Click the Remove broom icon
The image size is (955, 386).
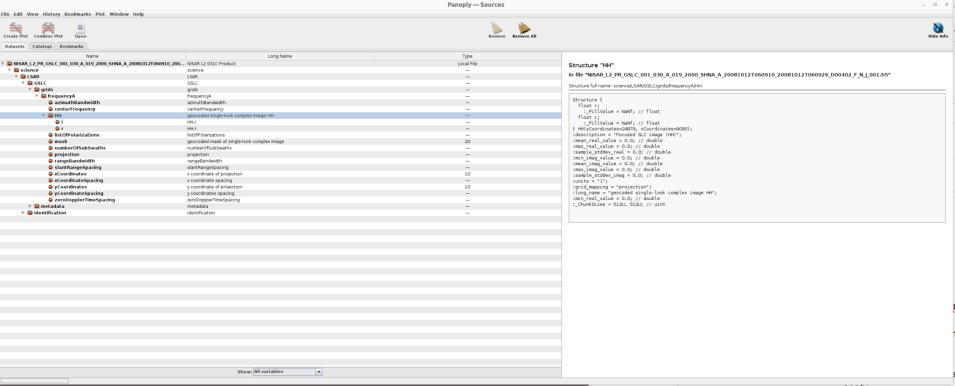pos(496,27)
